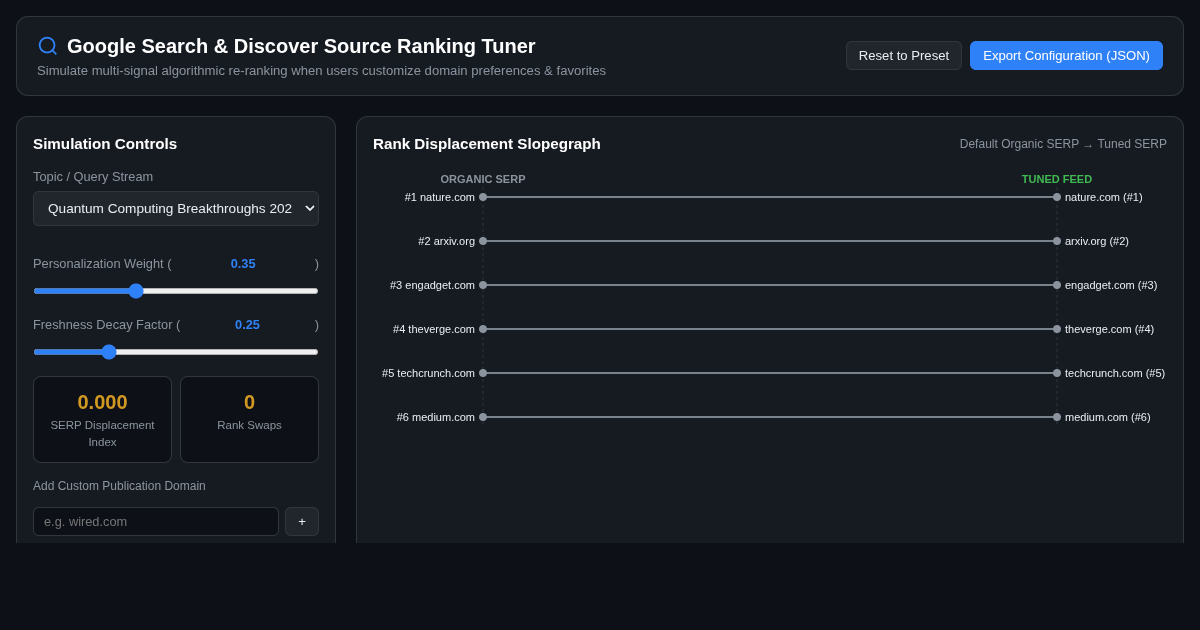Click Reset to Preset button
Image resolution: width=1200 pixels, height=630 pixels.
point(904,55)
